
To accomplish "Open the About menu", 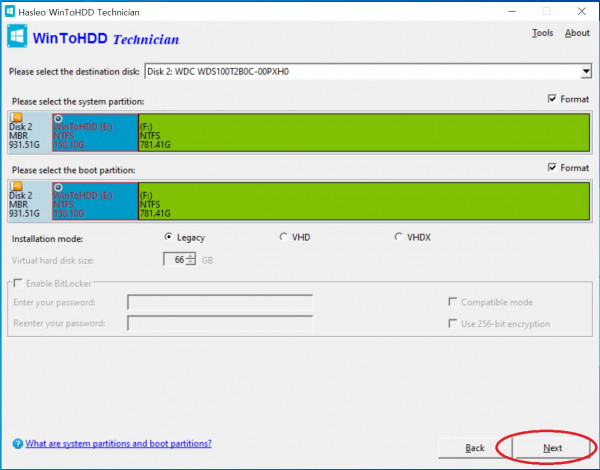I will coord(577,33).
